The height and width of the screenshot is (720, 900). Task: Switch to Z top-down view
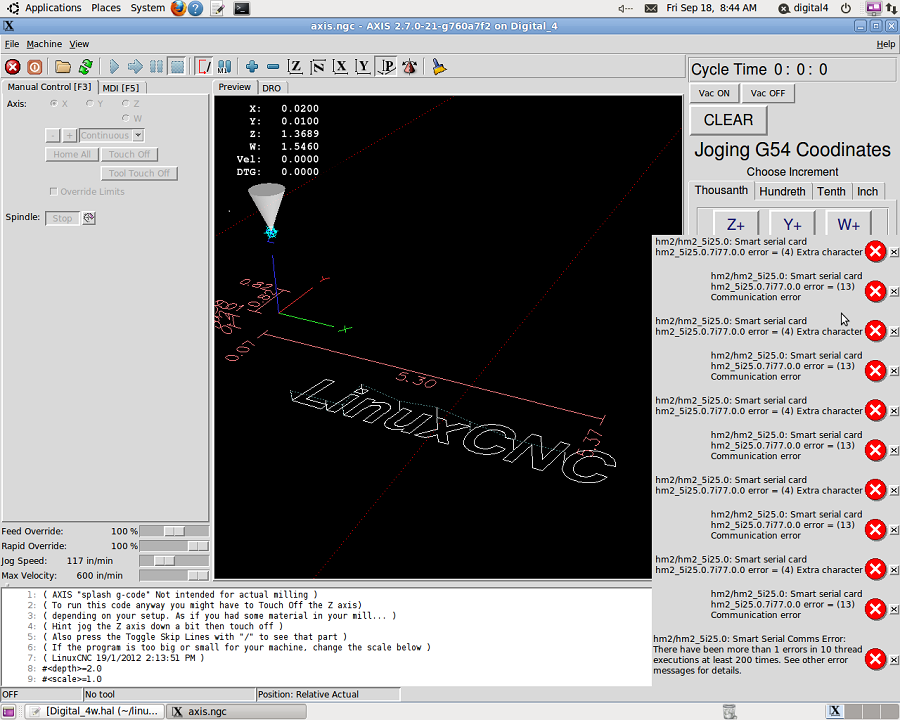[296, 67]
